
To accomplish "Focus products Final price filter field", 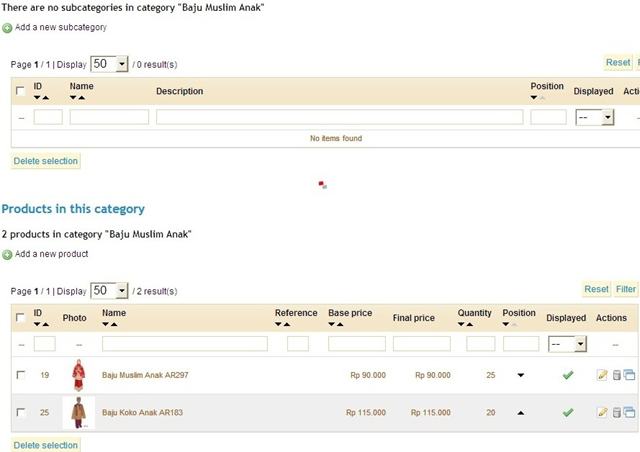I will tap(422, 344).
